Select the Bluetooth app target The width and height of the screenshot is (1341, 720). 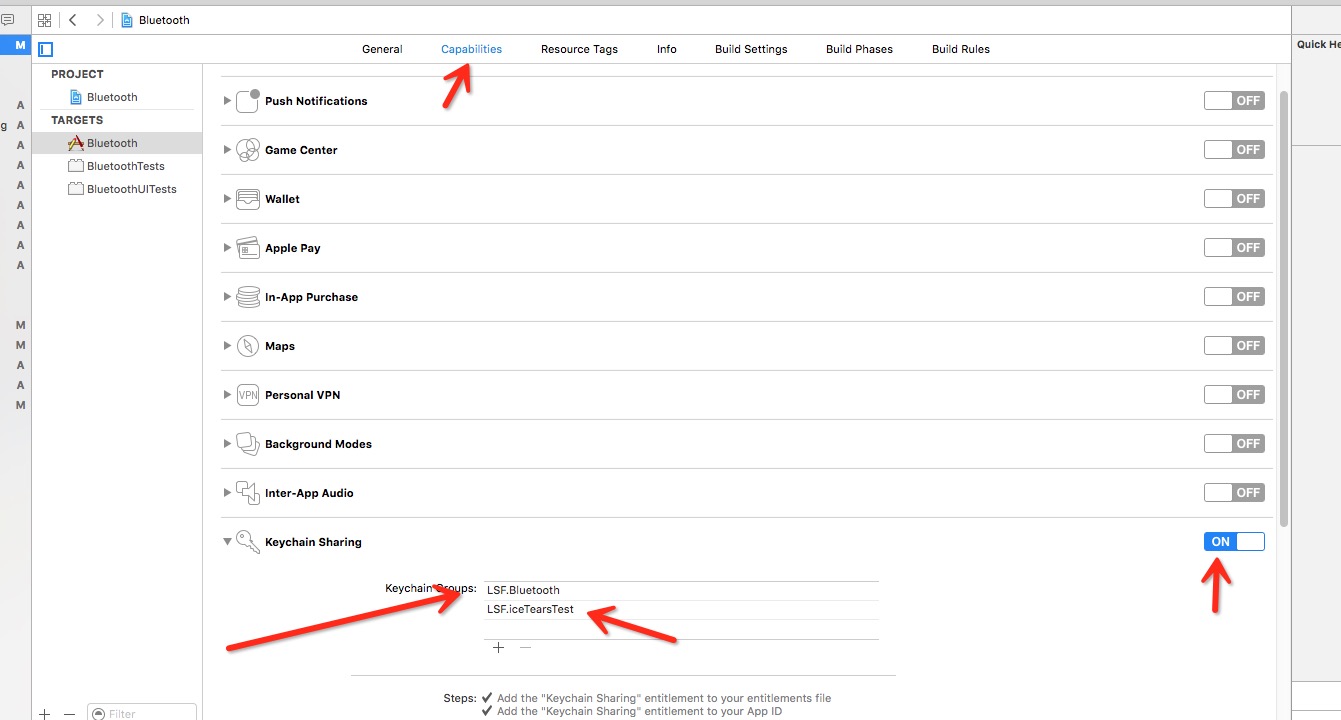coord(116,143)
